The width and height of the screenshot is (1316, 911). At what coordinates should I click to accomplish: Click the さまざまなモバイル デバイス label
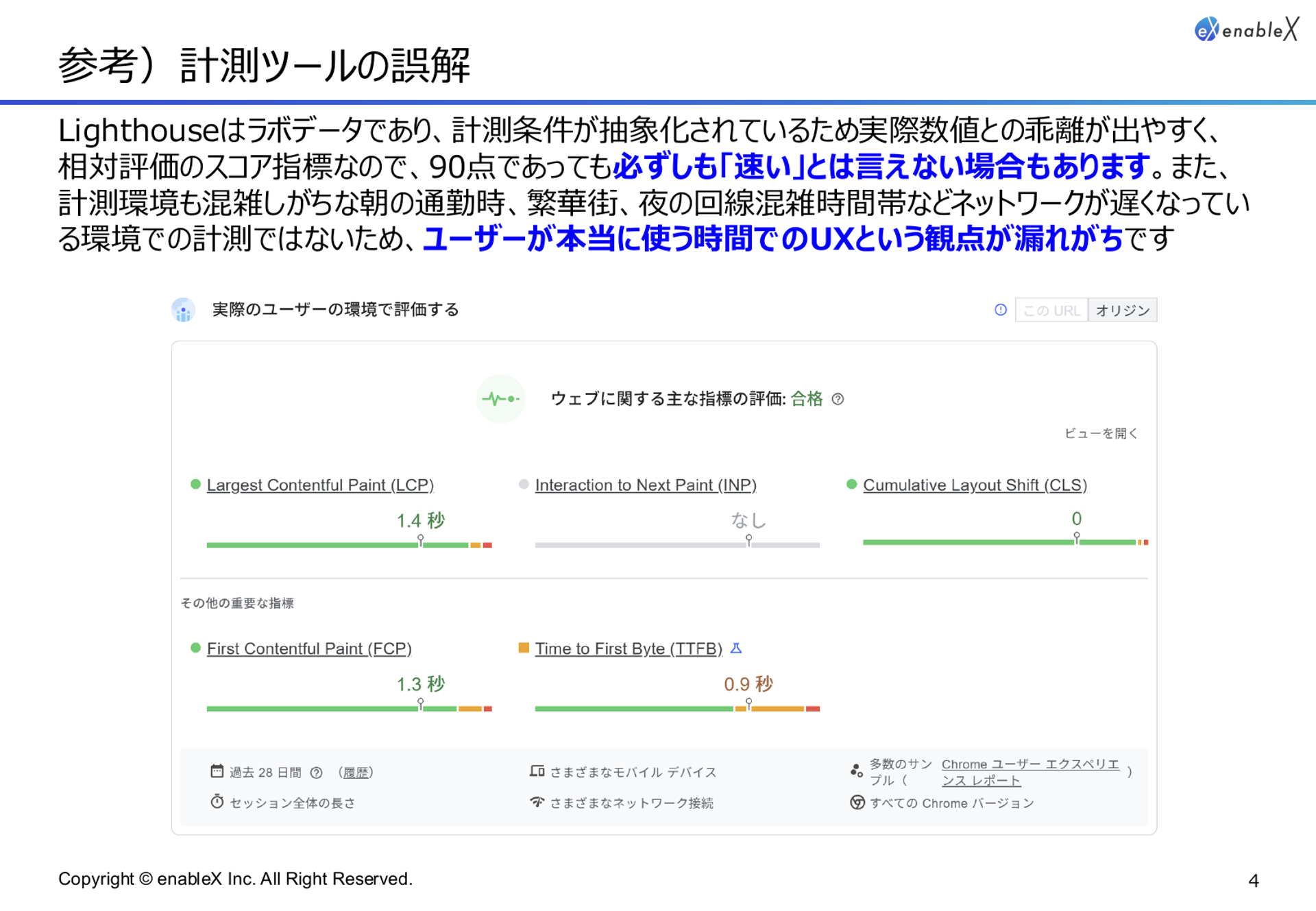click(x=633, y=773)
